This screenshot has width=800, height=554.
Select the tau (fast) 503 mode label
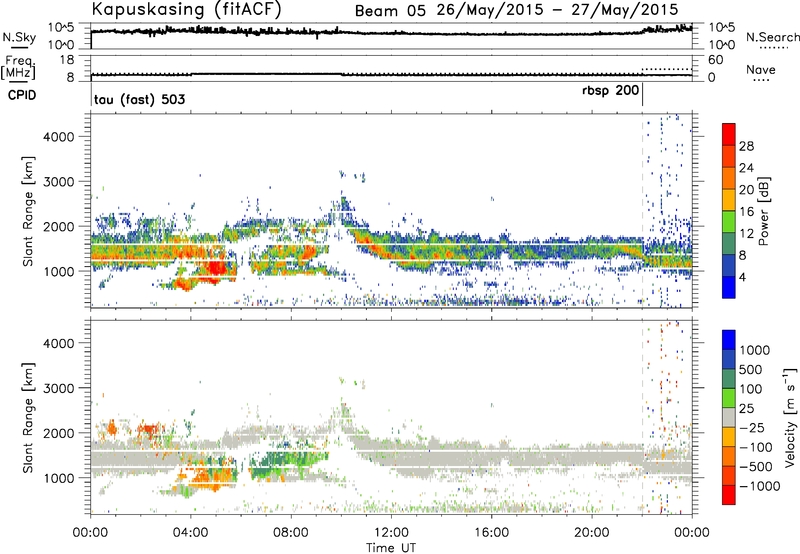pyautogui.click(x=139, y=99)
